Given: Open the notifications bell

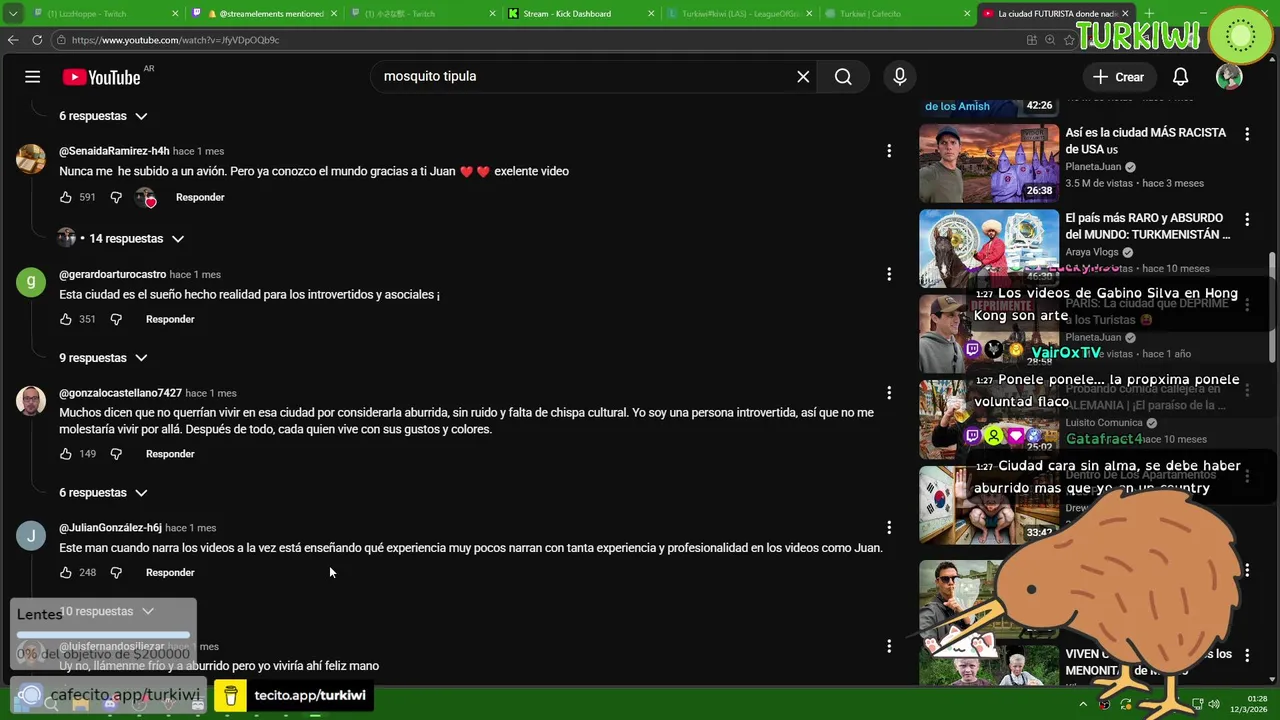Looking at the screenshot, I should [1180, 77].
